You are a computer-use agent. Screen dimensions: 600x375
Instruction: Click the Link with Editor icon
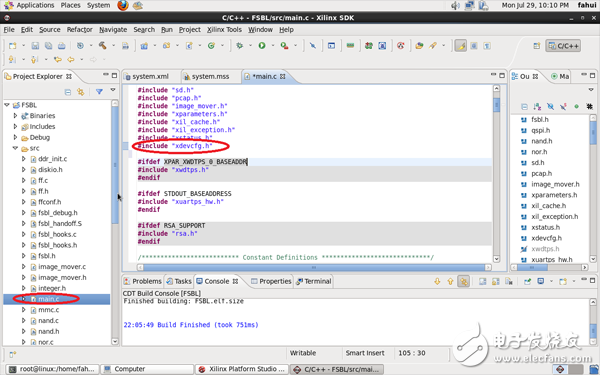pyautogui.click(x=80, y=92)
